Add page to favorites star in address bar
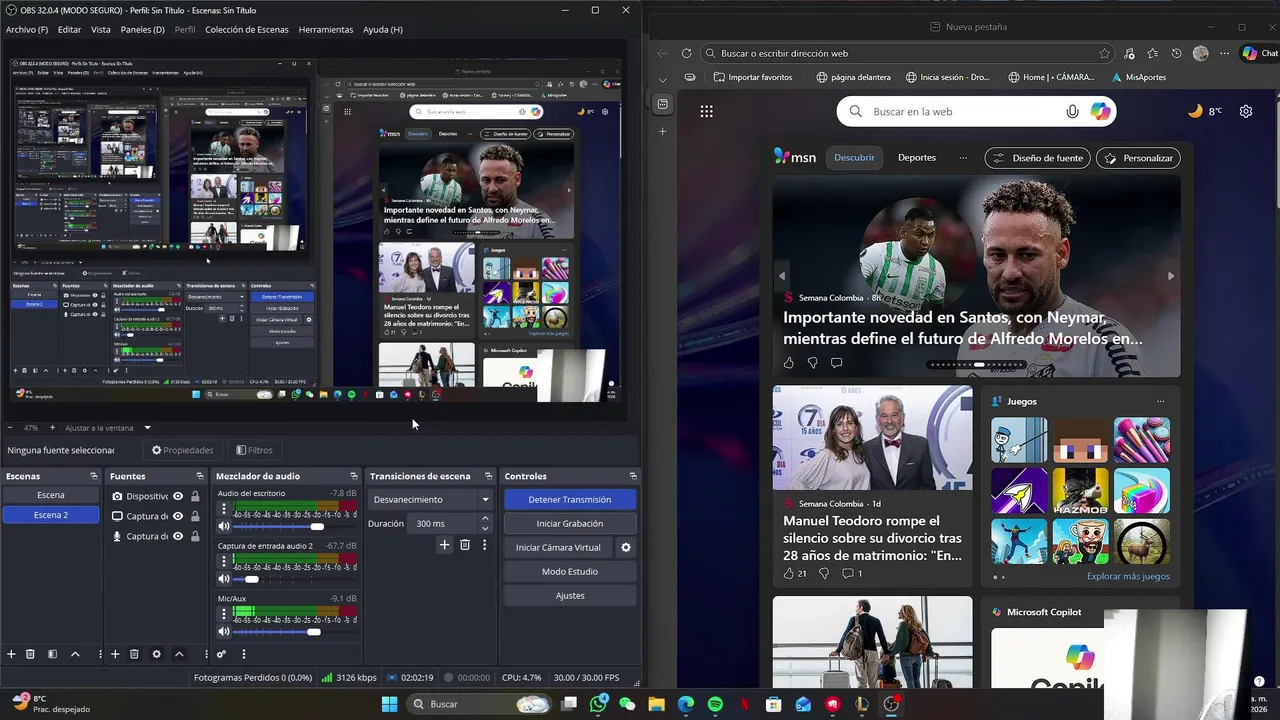The height and width of the screenshot is (720, 1280). pos(1104,53)
